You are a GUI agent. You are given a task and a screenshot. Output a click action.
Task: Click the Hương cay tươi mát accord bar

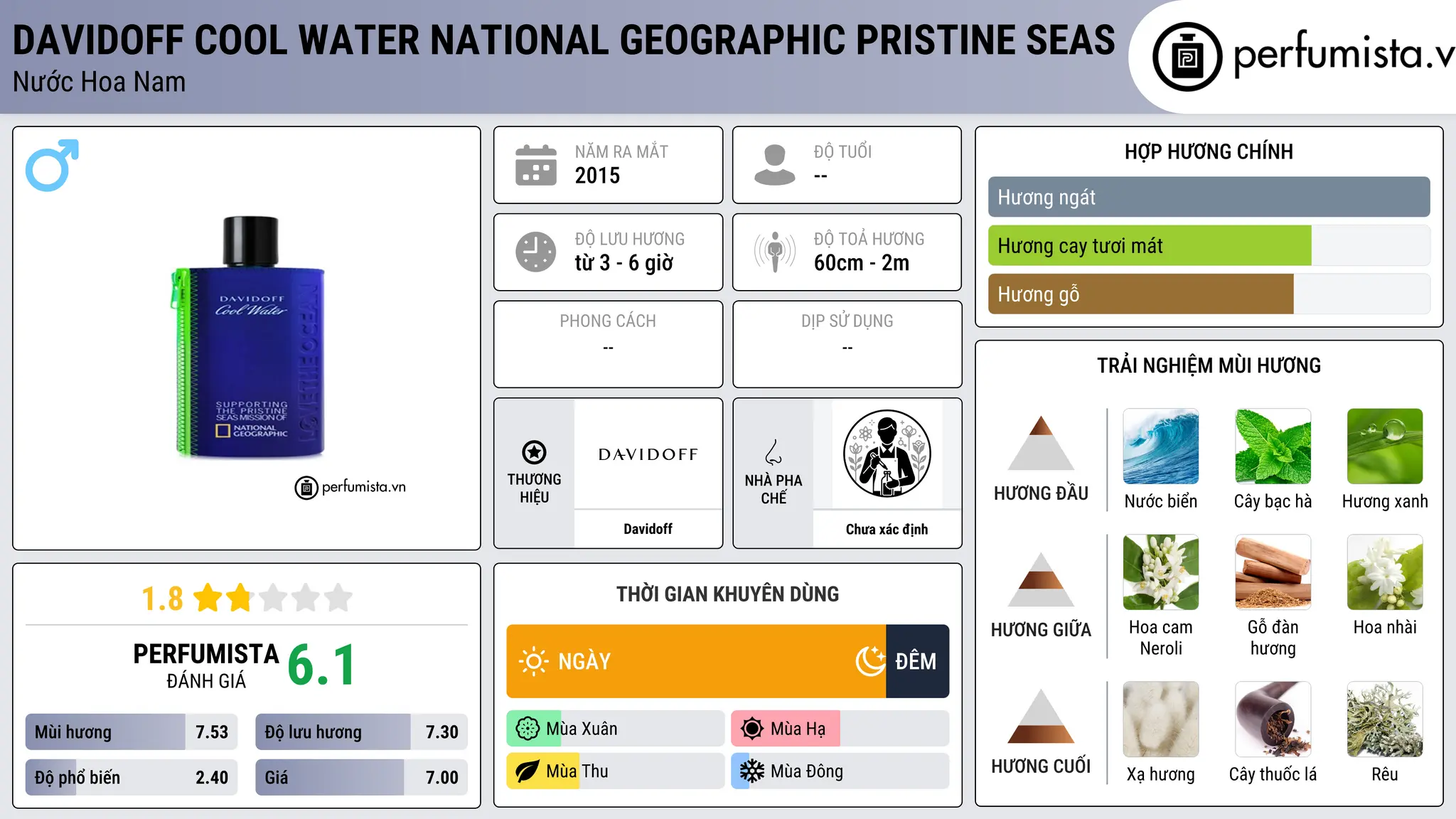pyautogui.click(x=1209, y=246)
